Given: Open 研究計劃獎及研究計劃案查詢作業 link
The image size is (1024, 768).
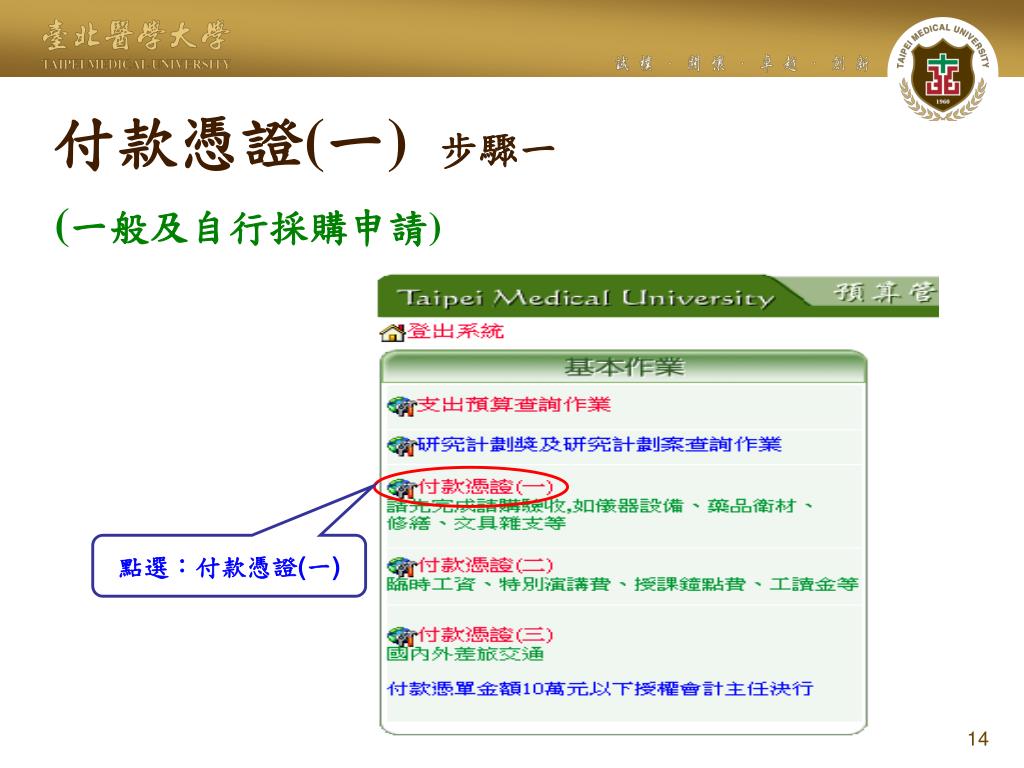Looking at the screenshot, I should click(599, 444).
